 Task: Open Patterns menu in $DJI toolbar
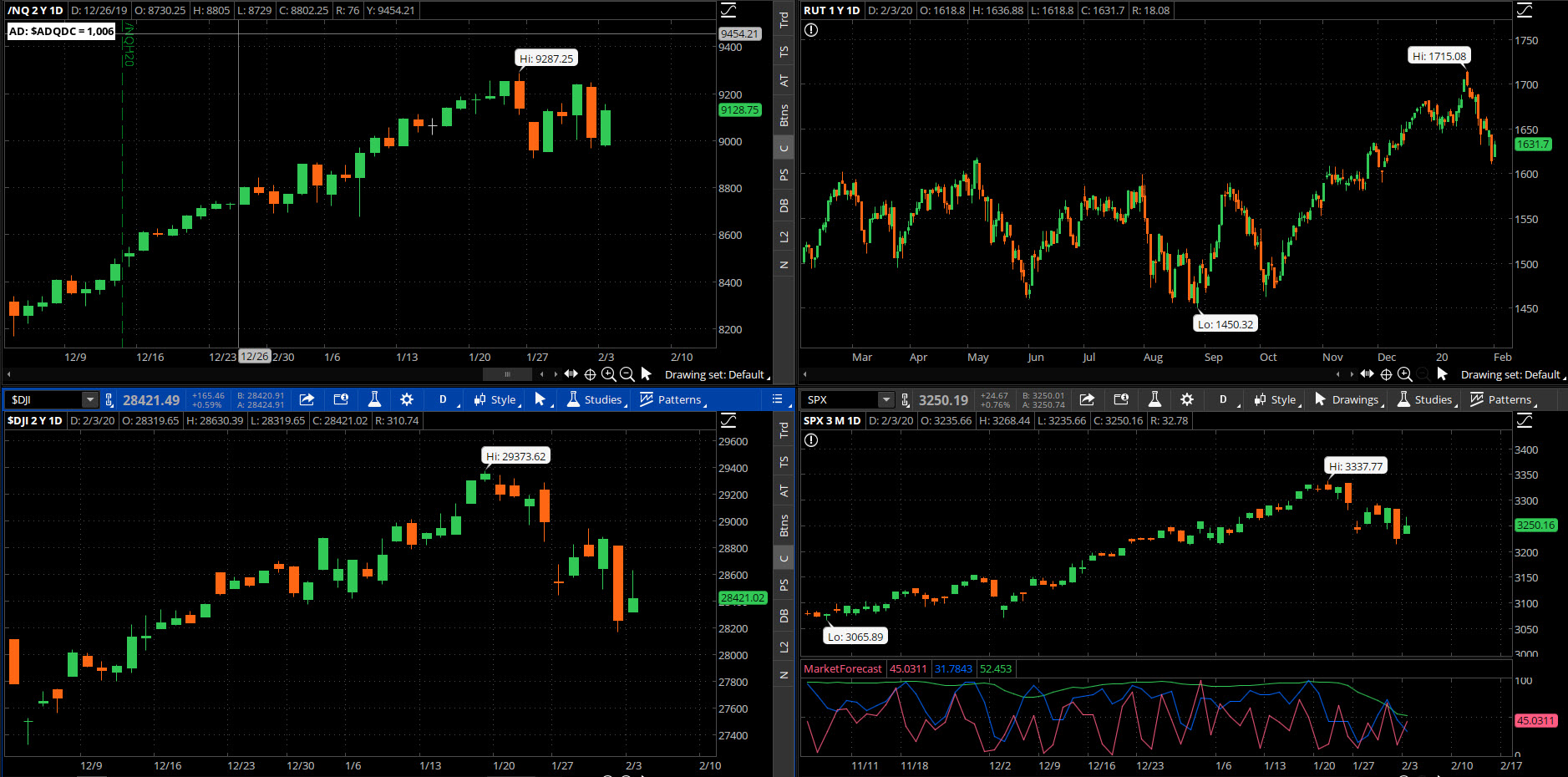(673, 399)
